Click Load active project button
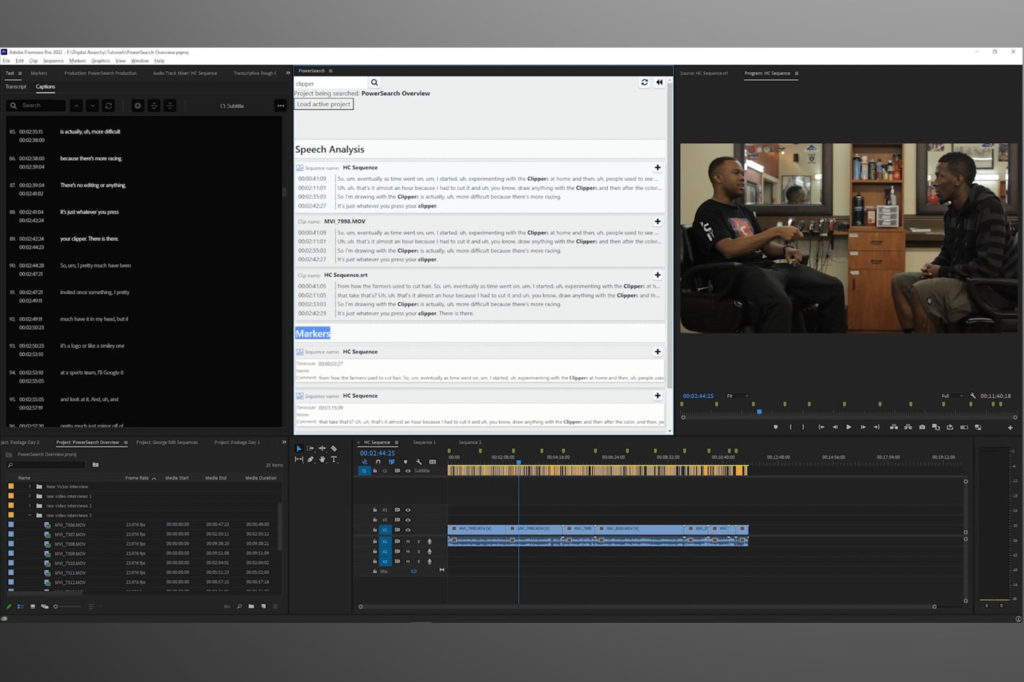This screenshot has height=682, width=1024. coord(324,105)
